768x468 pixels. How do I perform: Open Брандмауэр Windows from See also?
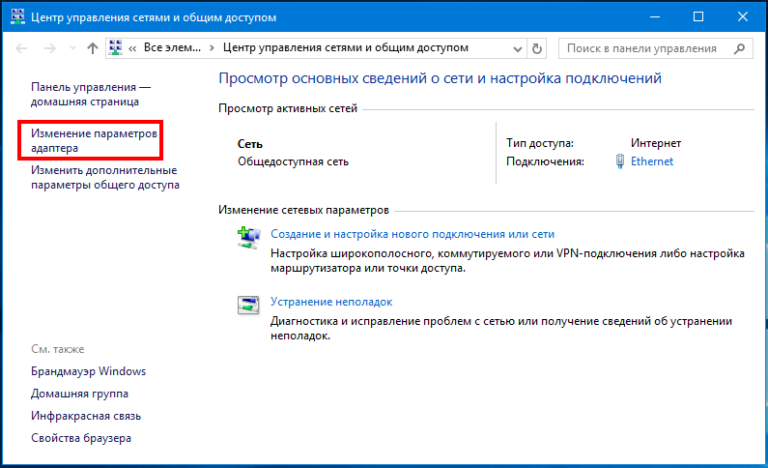[x=88, y=371]
